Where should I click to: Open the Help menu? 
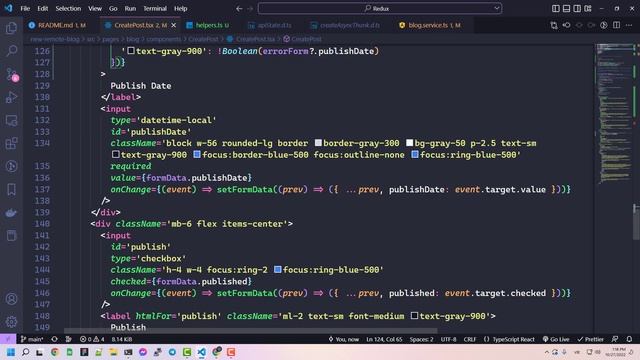point(180,9)
